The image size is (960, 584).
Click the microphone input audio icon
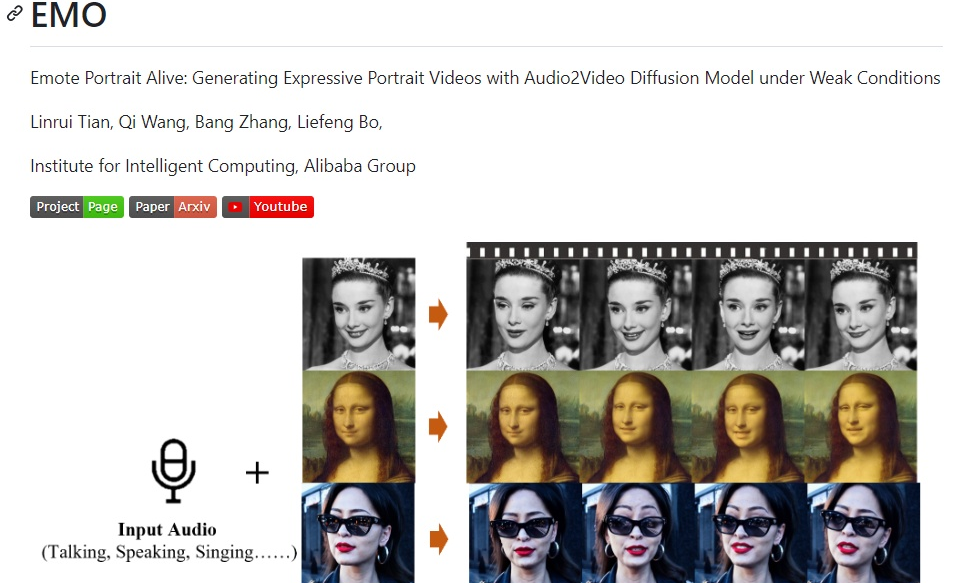[x=173, y=470]
